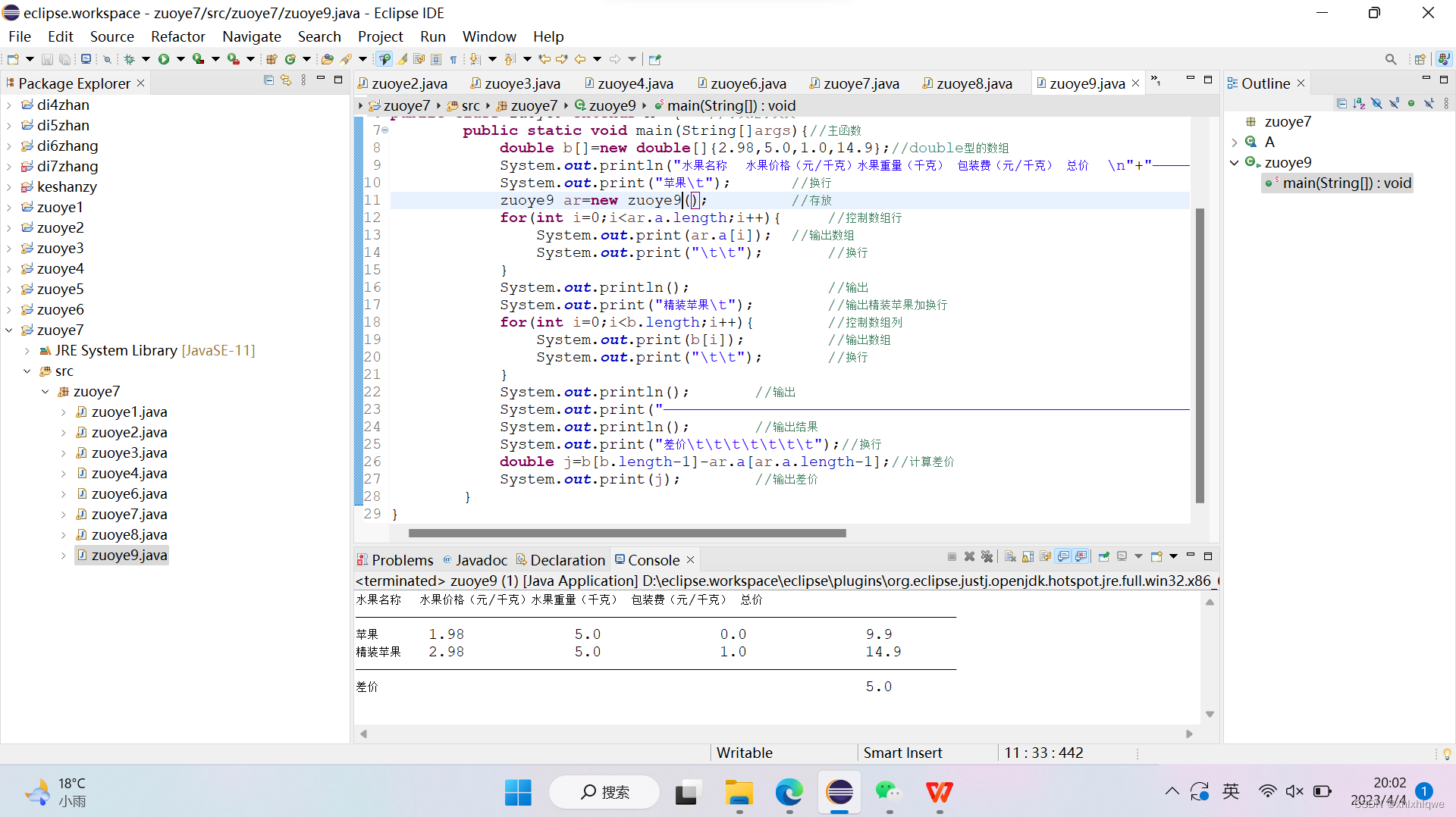Toggle Pin Console button
1456x817 pixels.
pos(1104,557)
